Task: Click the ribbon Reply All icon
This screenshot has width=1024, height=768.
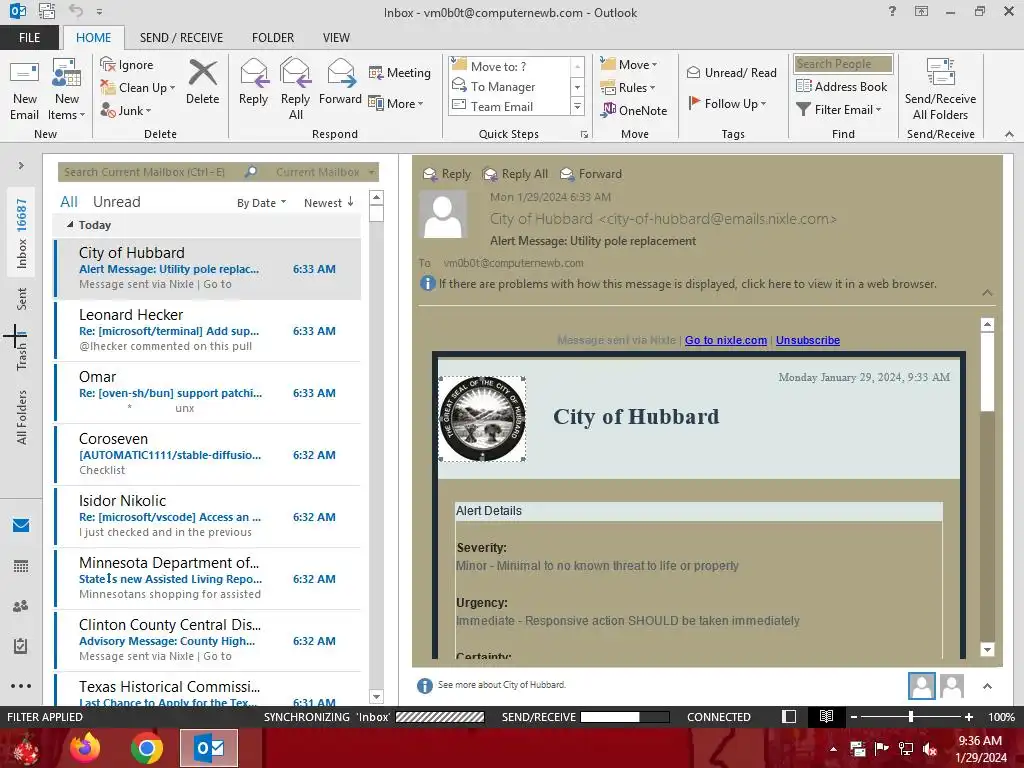Action: click(295, 90)
